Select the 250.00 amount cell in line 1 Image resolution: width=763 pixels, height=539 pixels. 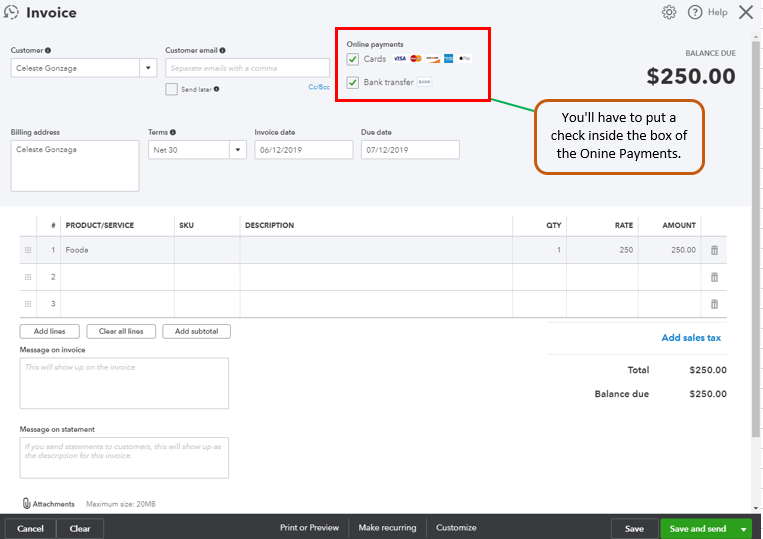point(670,250)
